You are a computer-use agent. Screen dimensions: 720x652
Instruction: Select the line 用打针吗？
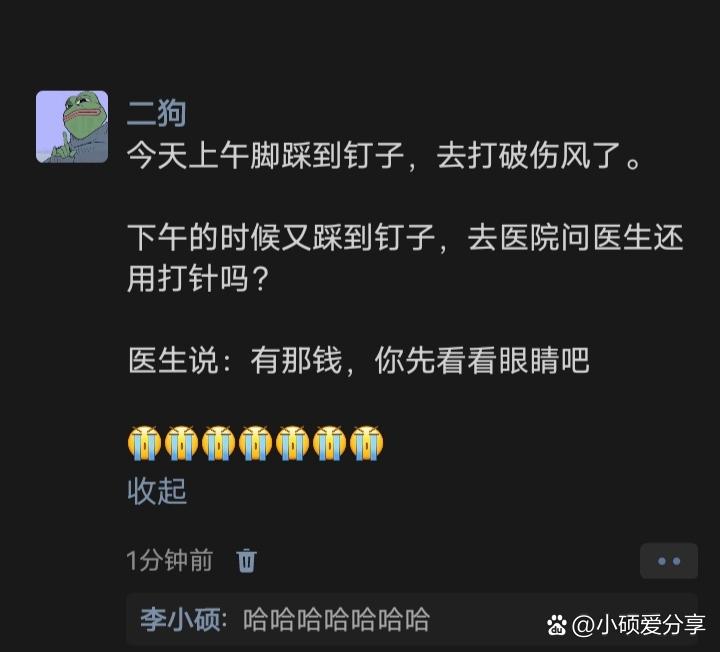(198, 279)
